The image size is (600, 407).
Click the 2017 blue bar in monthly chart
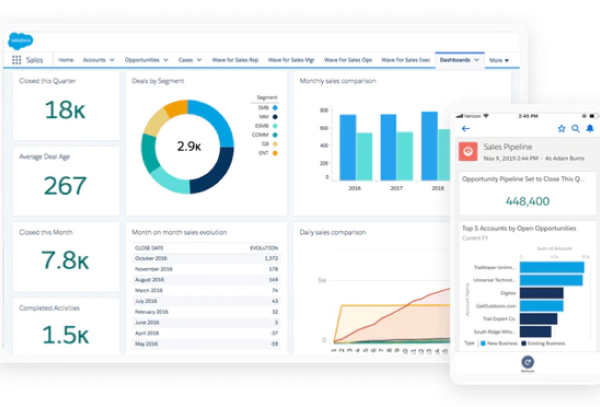pyautogui.click(x=388, y=147)
